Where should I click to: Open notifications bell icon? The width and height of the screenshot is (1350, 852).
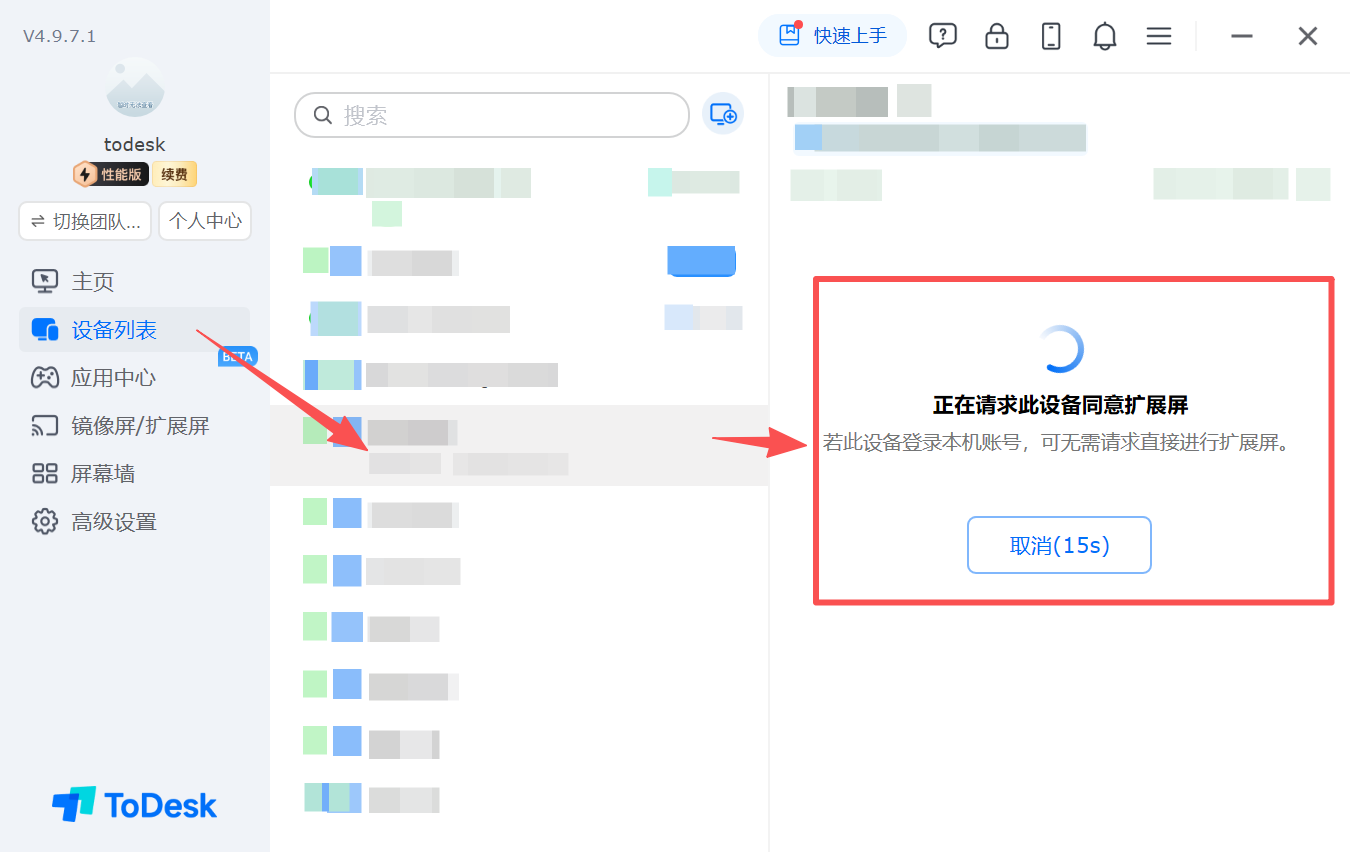tap(1105, 36)
